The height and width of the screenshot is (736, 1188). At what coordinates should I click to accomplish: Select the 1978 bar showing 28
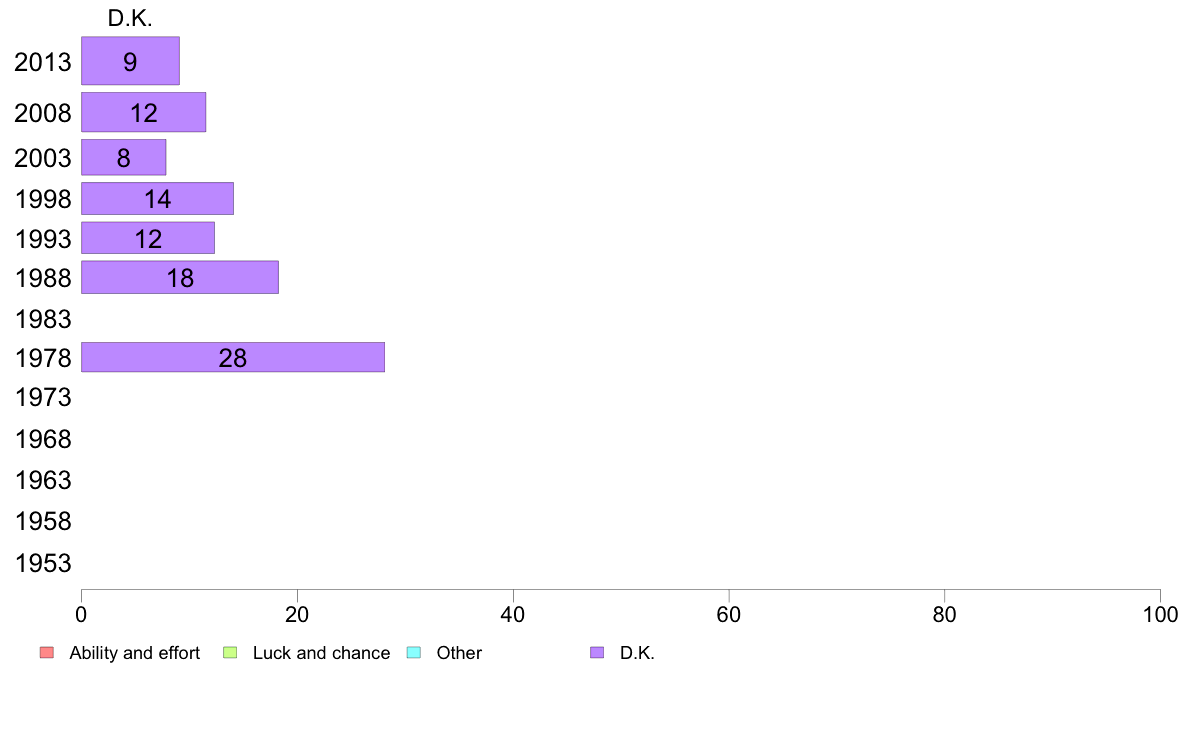[233, 357]
